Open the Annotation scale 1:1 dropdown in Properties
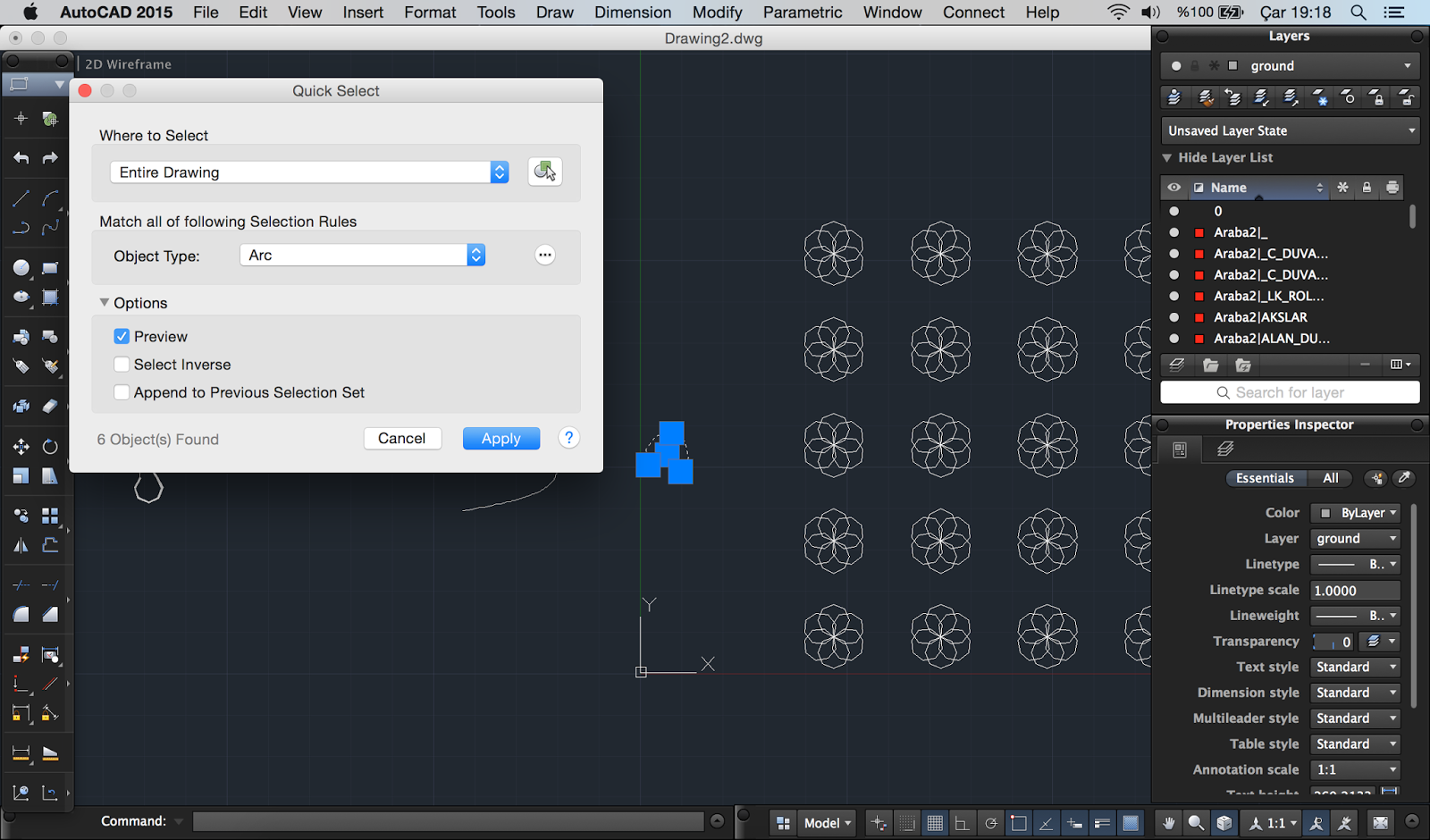Viewport: 1430px width, 840px height. pyautogui.click(x=1355, y=769)
